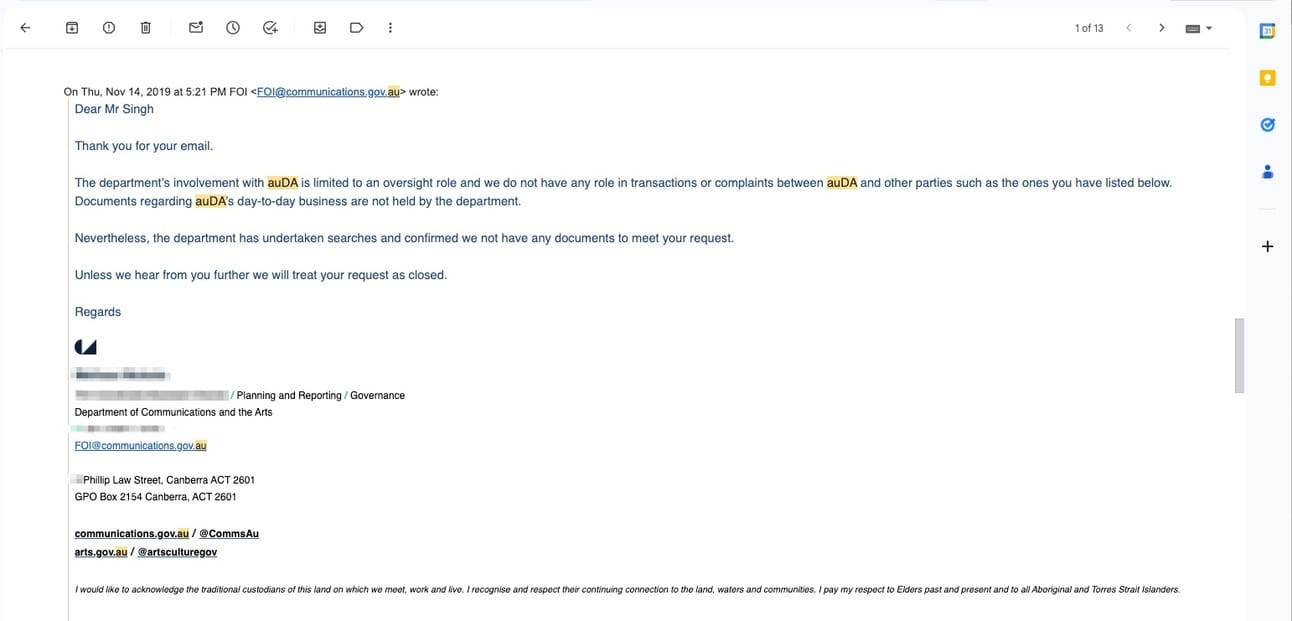This screenshot has width=1292, height=621.
Task: Go back to the inbox list
Action: pyautogui.click(x=26, y=28)
